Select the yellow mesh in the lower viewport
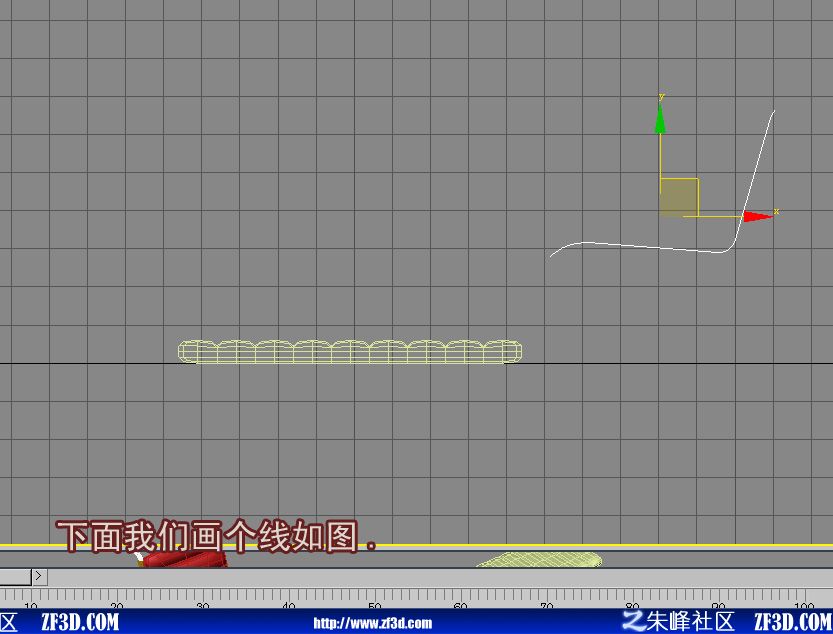Screen dimensions: 833x634 coord(540,560)
